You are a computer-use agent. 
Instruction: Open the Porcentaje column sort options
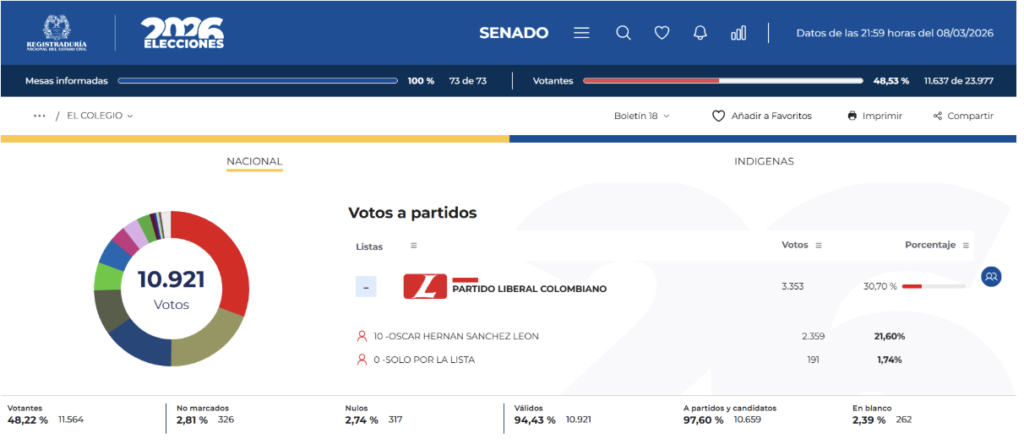pos(965,245)
